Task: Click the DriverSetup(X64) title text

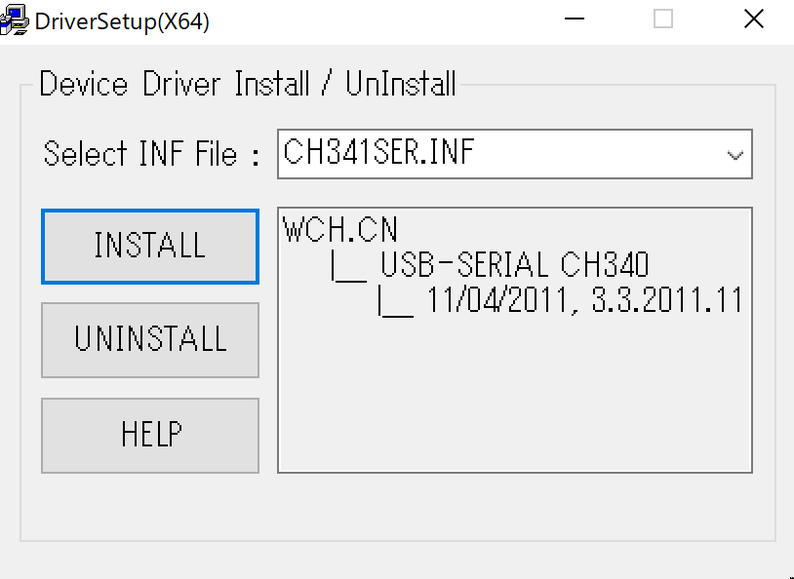Action: [120, 21]
